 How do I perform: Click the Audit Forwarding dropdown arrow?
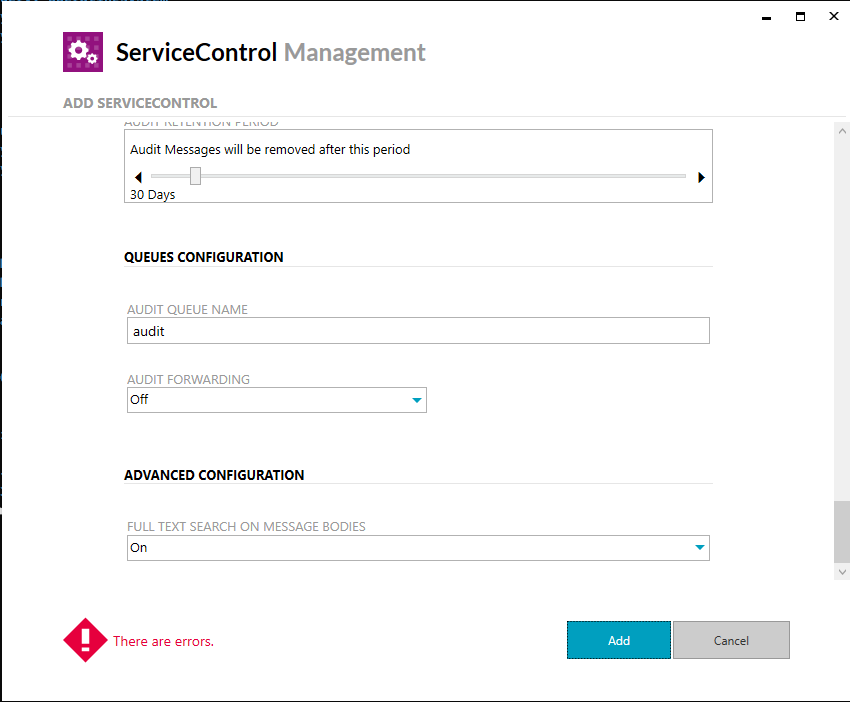click(417, 399)
